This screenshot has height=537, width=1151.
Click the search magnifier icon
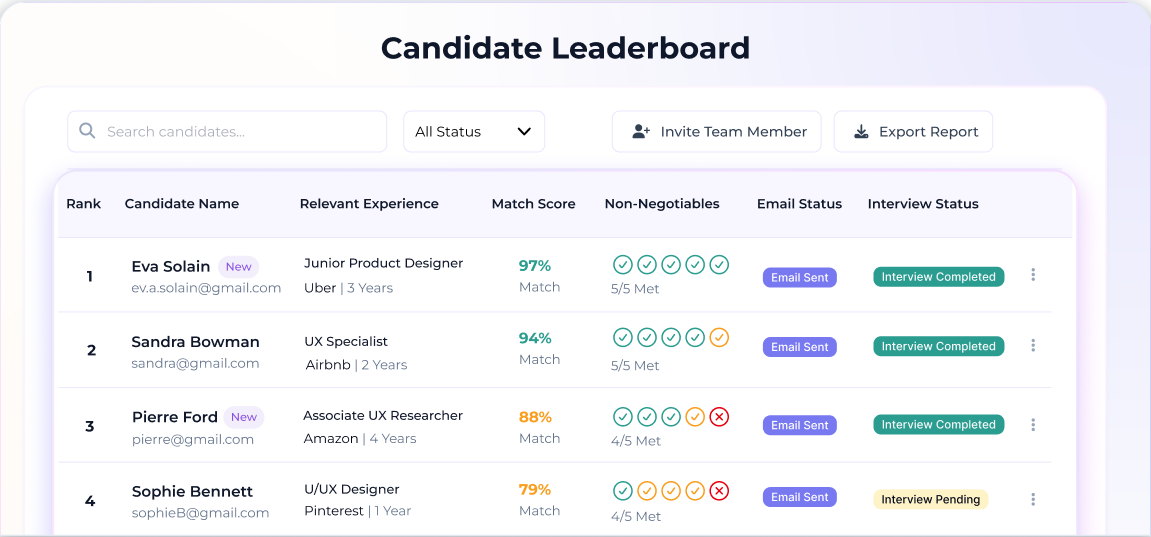[87, 131]
